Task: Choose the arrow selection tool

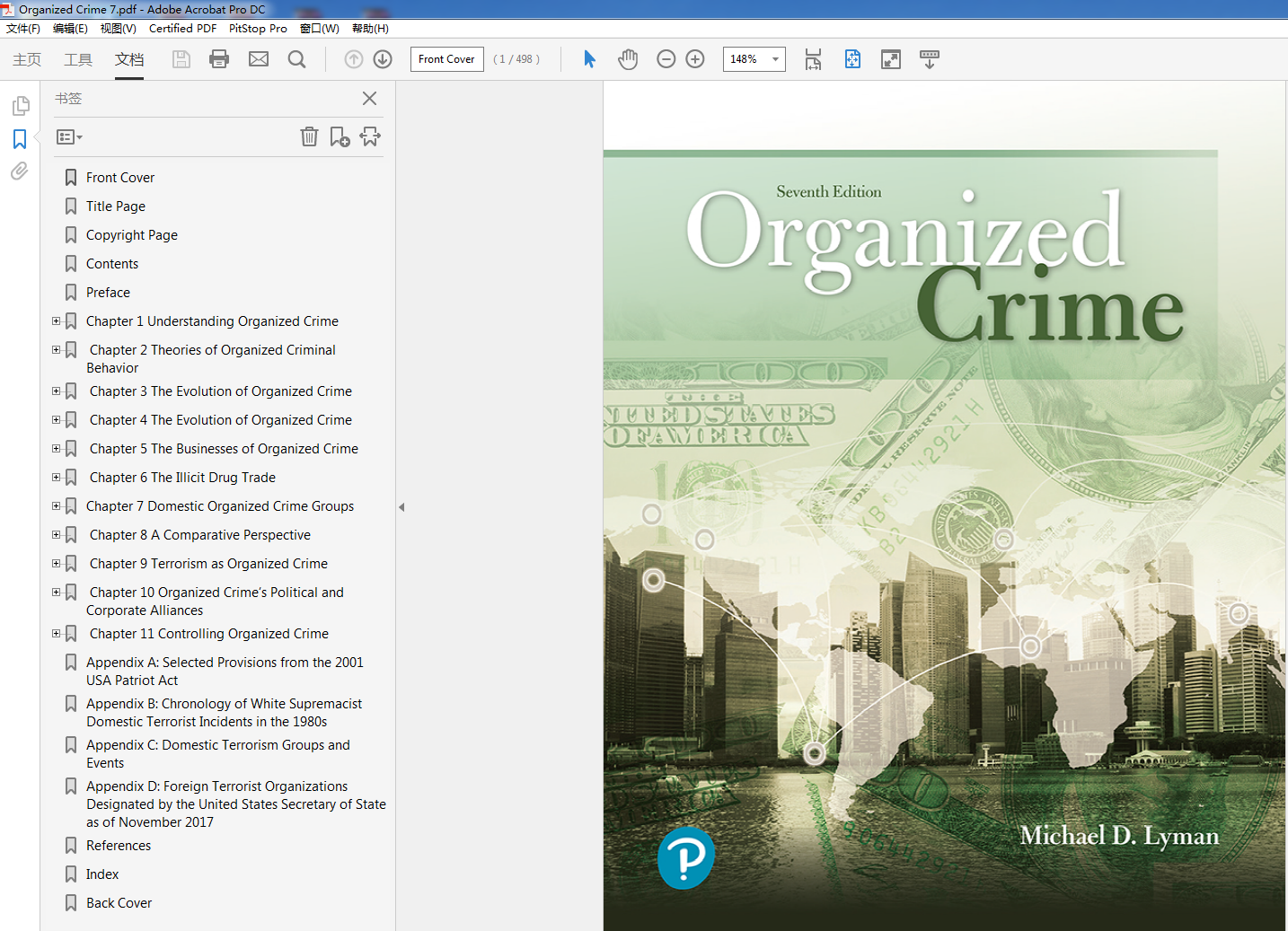Action: [x=589, y=59]
